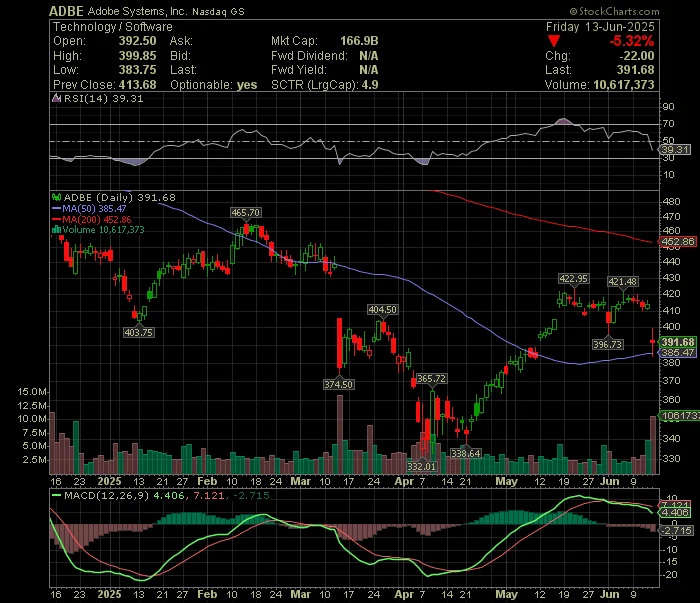Click the 338.64 price label
Viewport: 700px width, 603px height.
point(466,453)
